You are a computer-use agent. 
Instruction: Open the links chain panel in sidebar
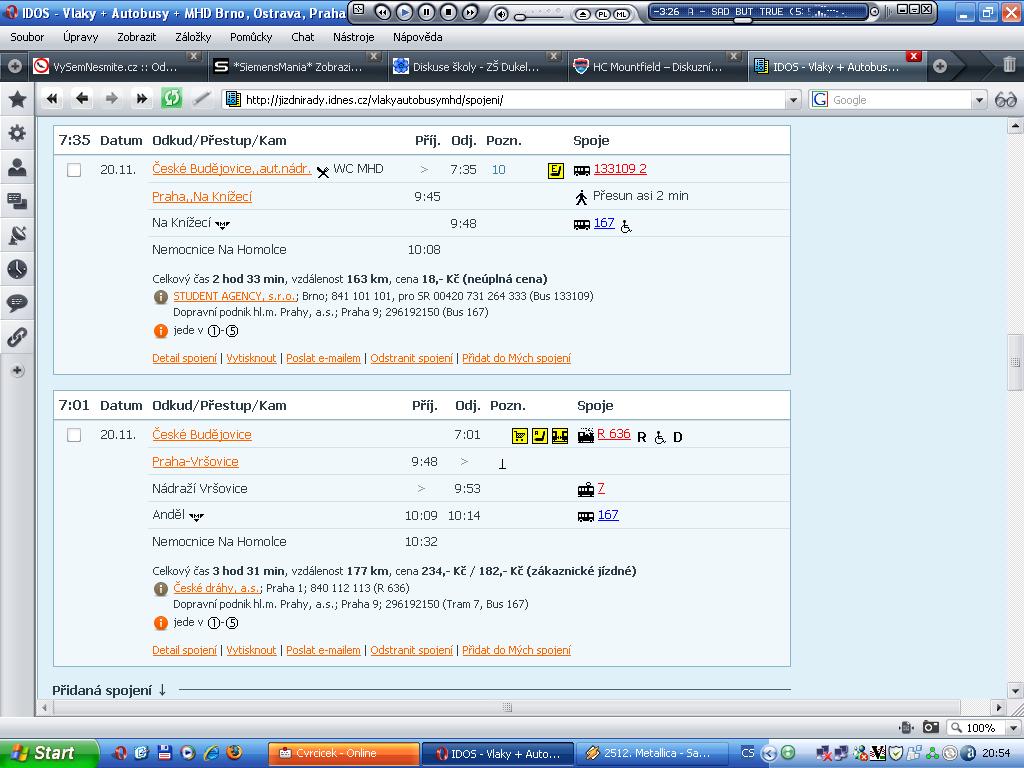[17, 337]
